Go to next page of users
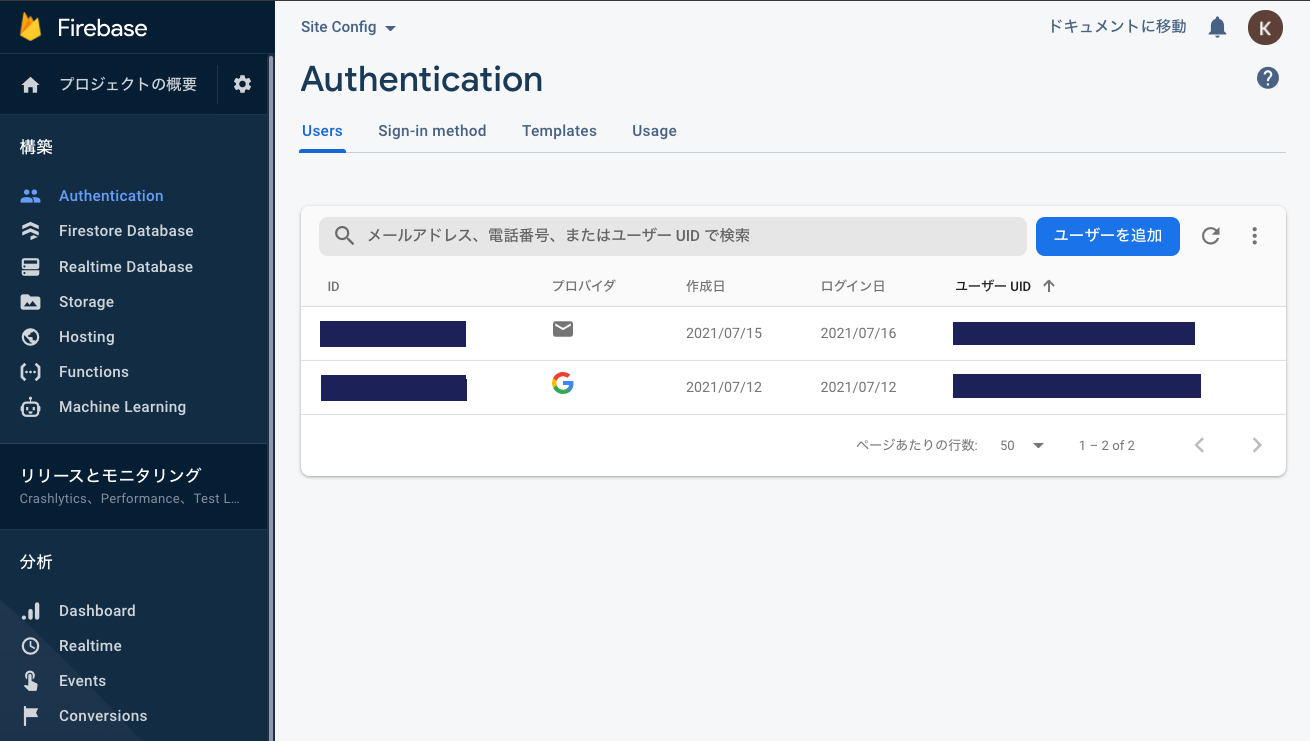This screenshot has height=741, width=1310. pyautogui.click(x=1257, y=445)
